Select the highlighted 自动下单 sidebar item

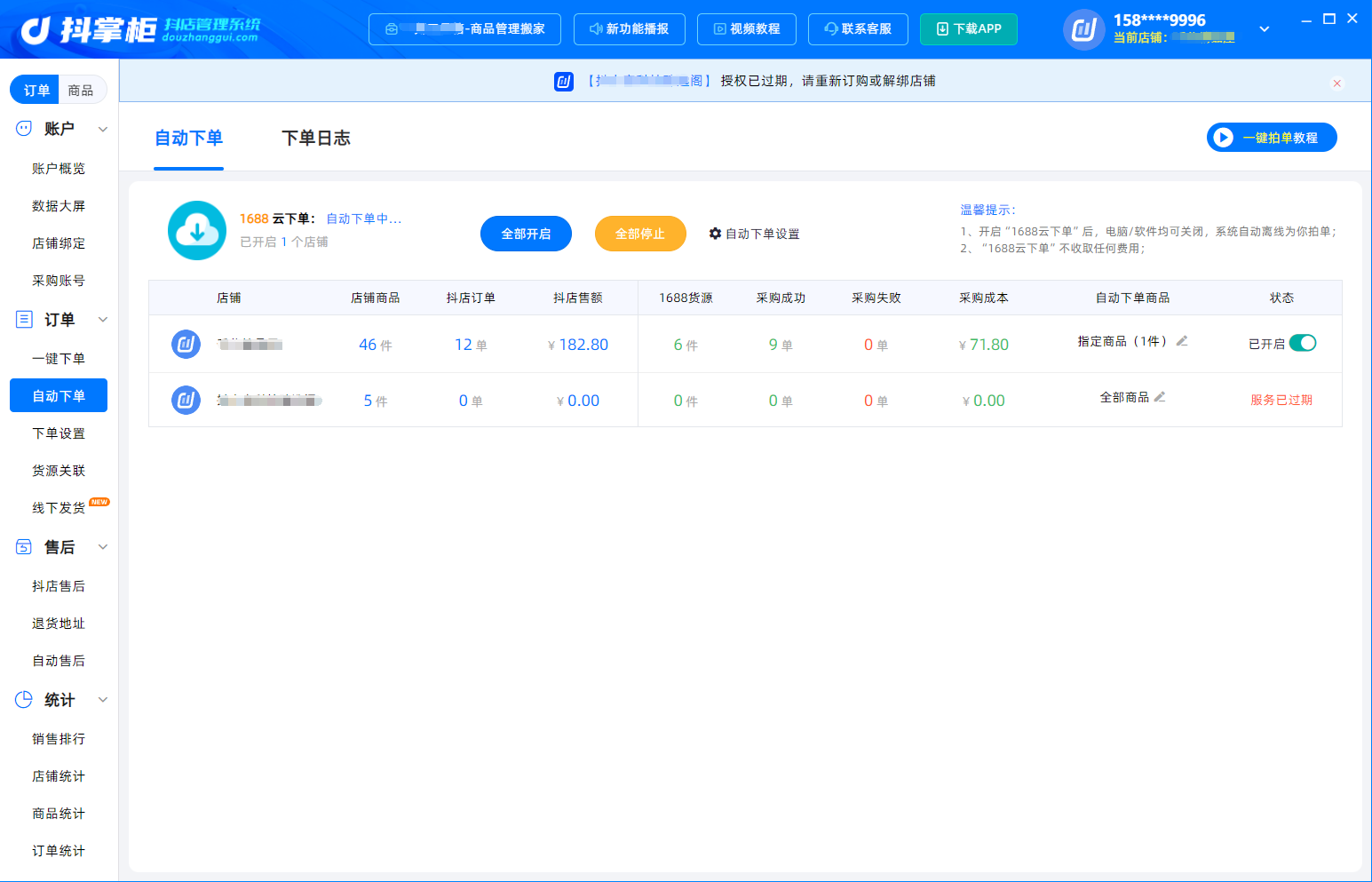pyautogui.click(x=59, y=395)
